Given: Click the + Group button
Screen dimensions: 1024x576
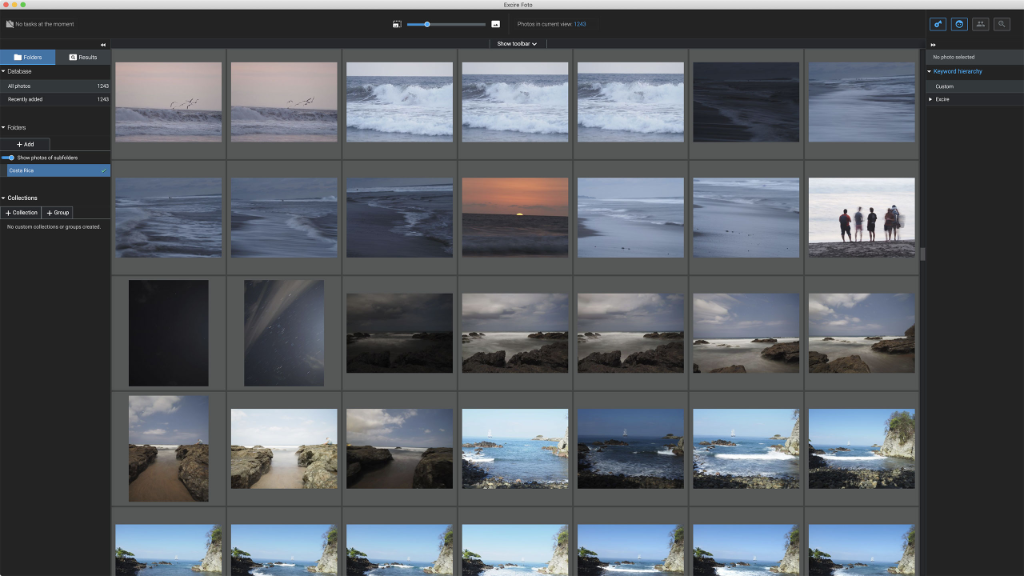Looking at the screenshot, I should pos(57,212).
